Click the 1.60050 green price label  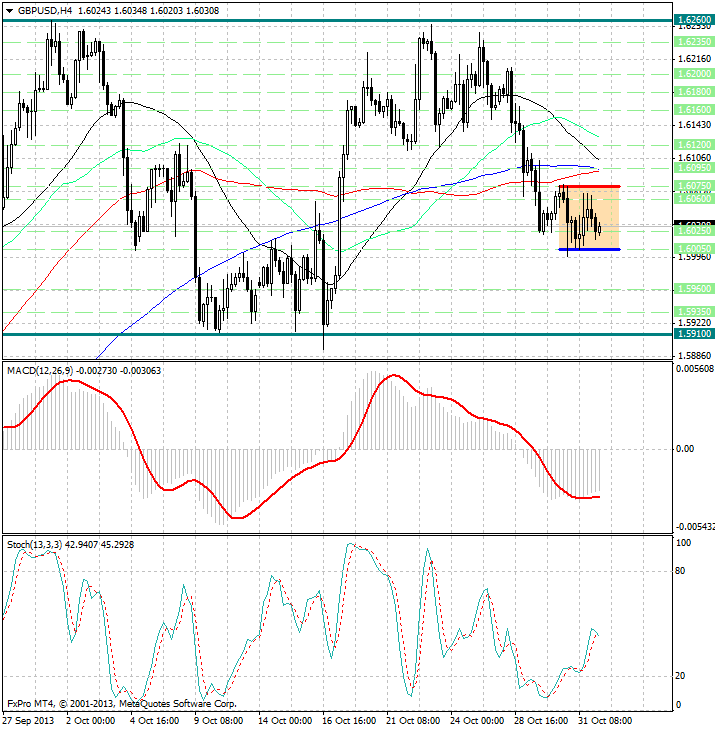pos(693,249)
